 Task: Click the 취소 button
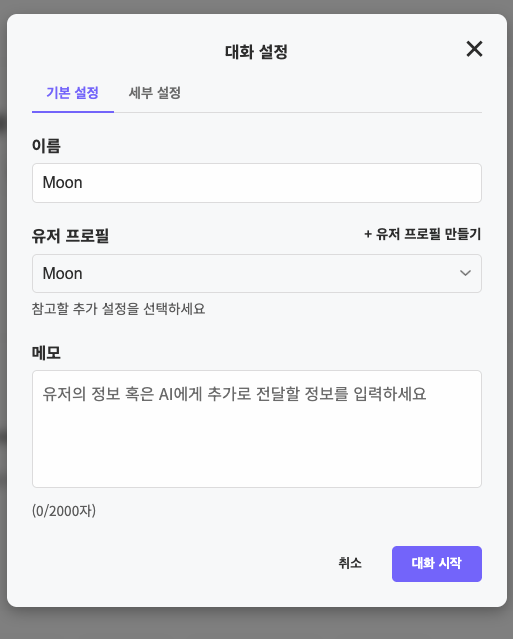[350, 563]
